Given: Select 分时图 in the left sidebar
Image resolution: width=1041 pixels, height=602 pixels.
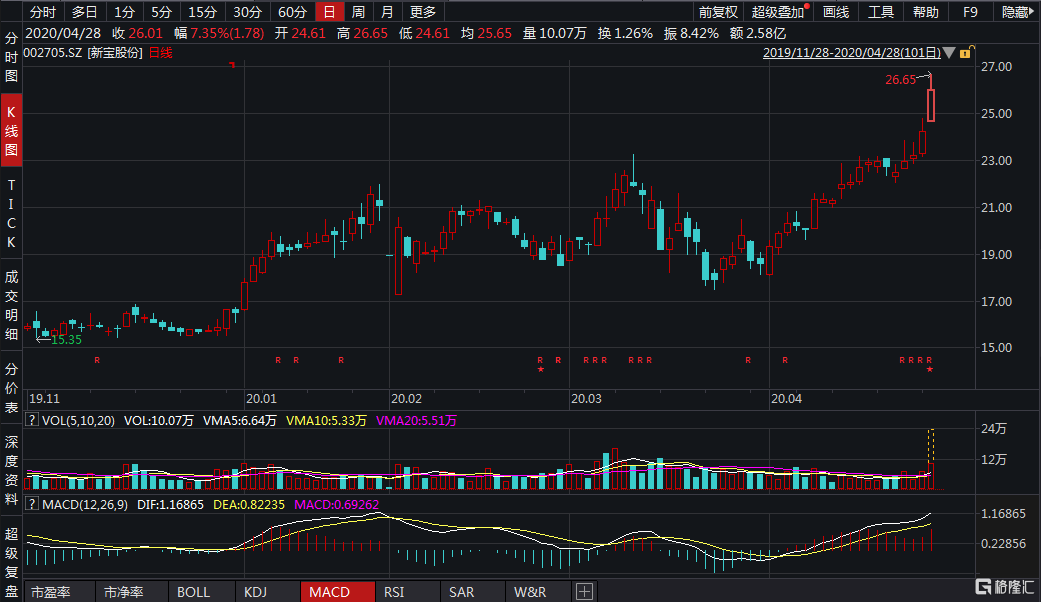Looking at the screenshot, I should point(11,57).
